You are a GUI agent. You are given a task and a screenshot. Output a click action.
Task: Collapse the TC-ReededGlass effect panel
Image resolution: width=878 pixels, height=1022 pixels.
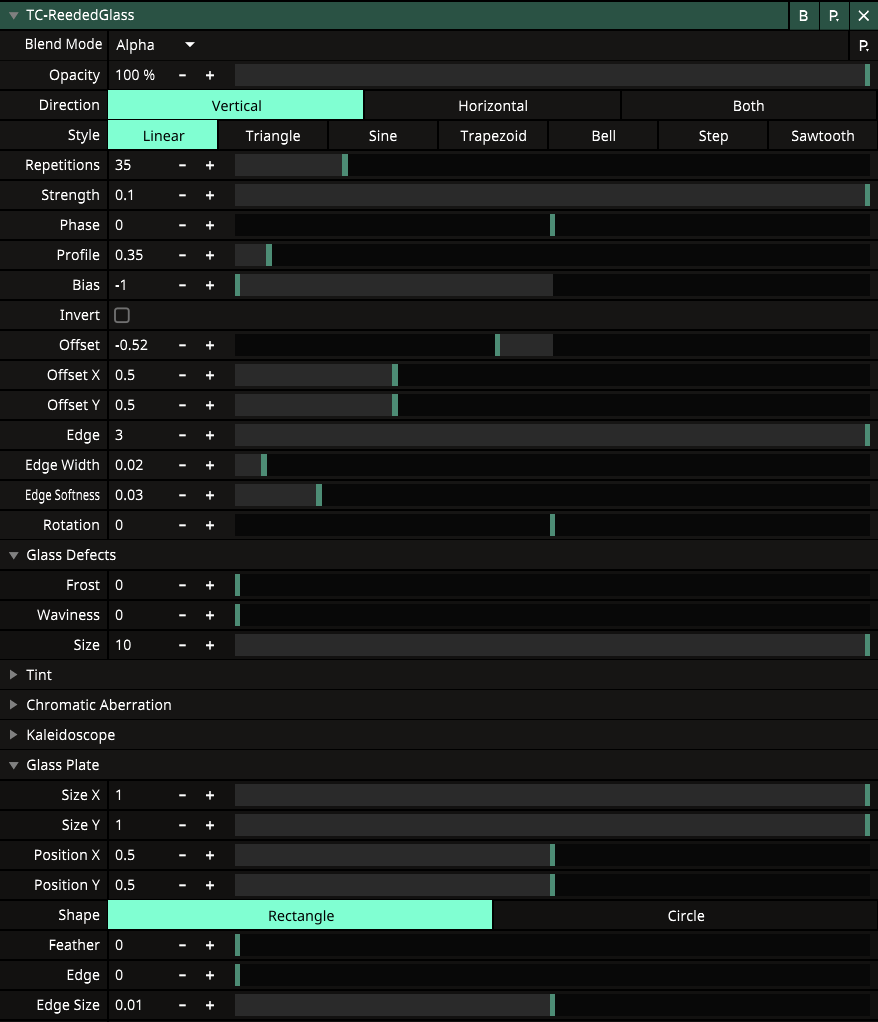point(14,16)
